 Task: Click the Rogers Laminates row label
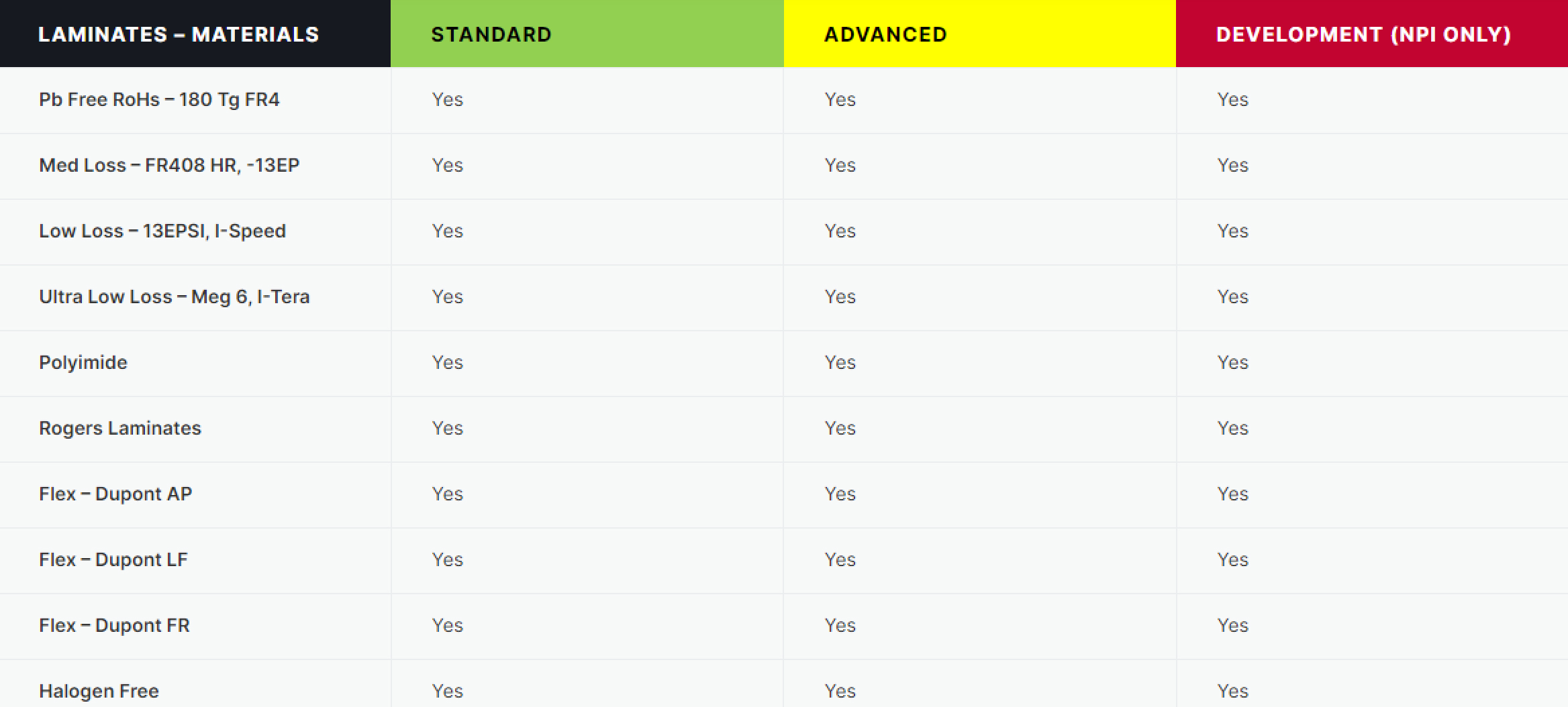(x=120, y=428)
